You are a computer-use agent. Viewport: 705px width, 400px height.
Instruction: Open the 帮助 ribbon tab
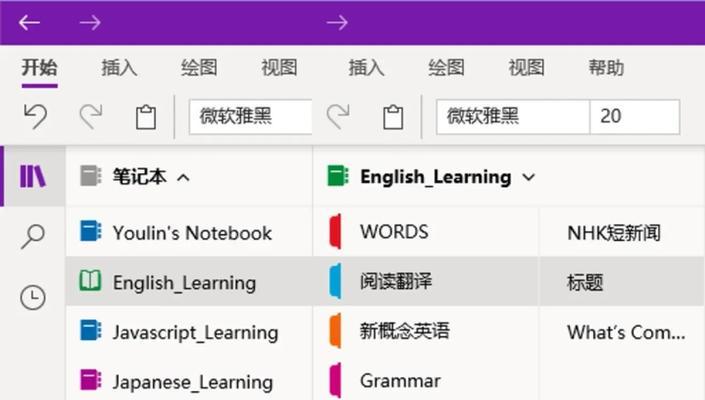(x=606, y=68)
